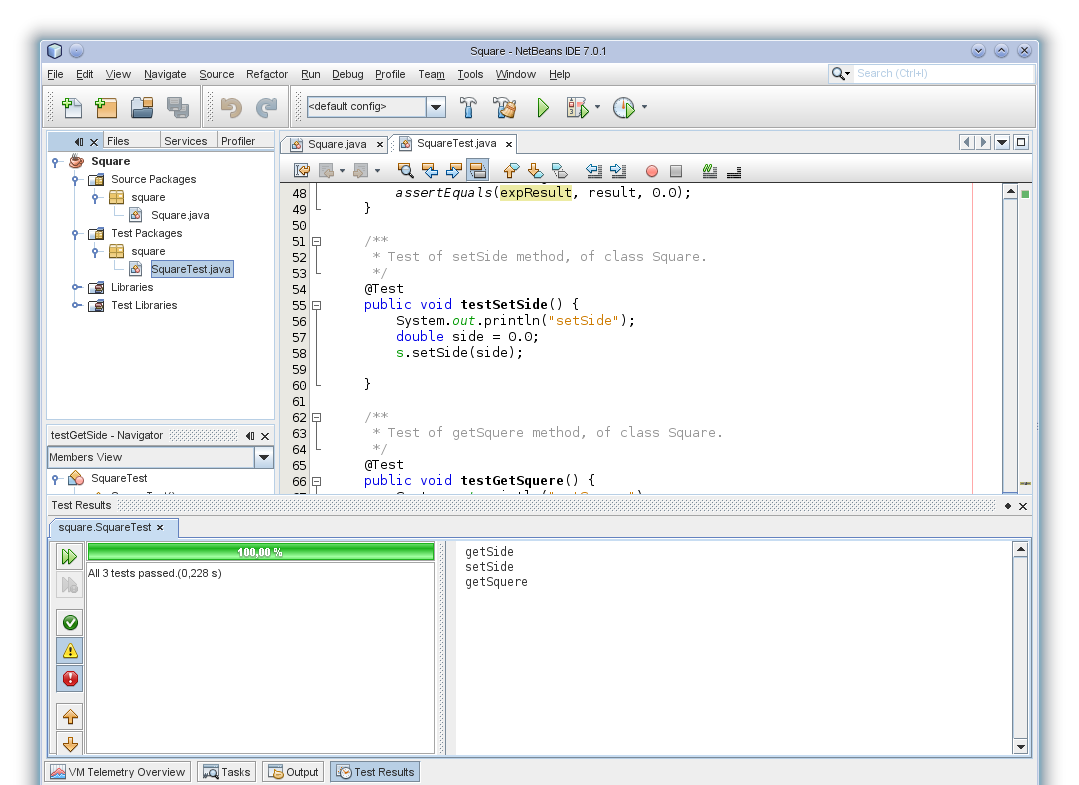Screen dimensions: 1079x785
Task: Click the editor Find Selection magnifier icon
Action: click(x=405, y=171)
